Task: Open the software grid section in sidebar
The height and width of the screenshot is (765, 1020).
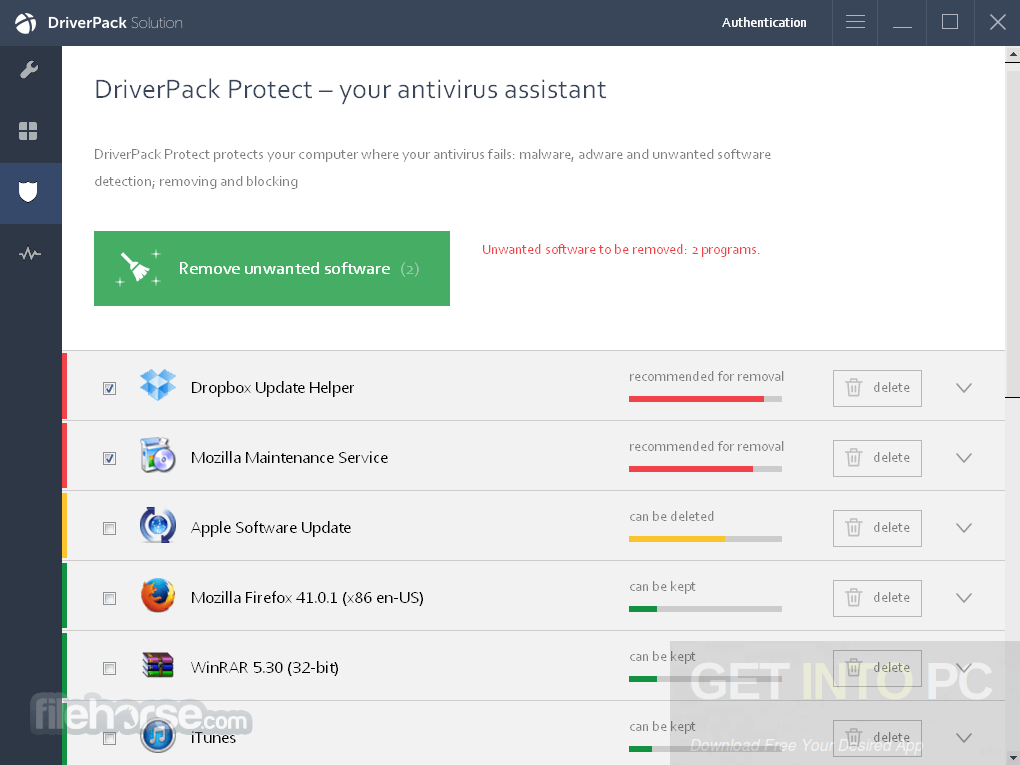Action: [x=28, y=131]
